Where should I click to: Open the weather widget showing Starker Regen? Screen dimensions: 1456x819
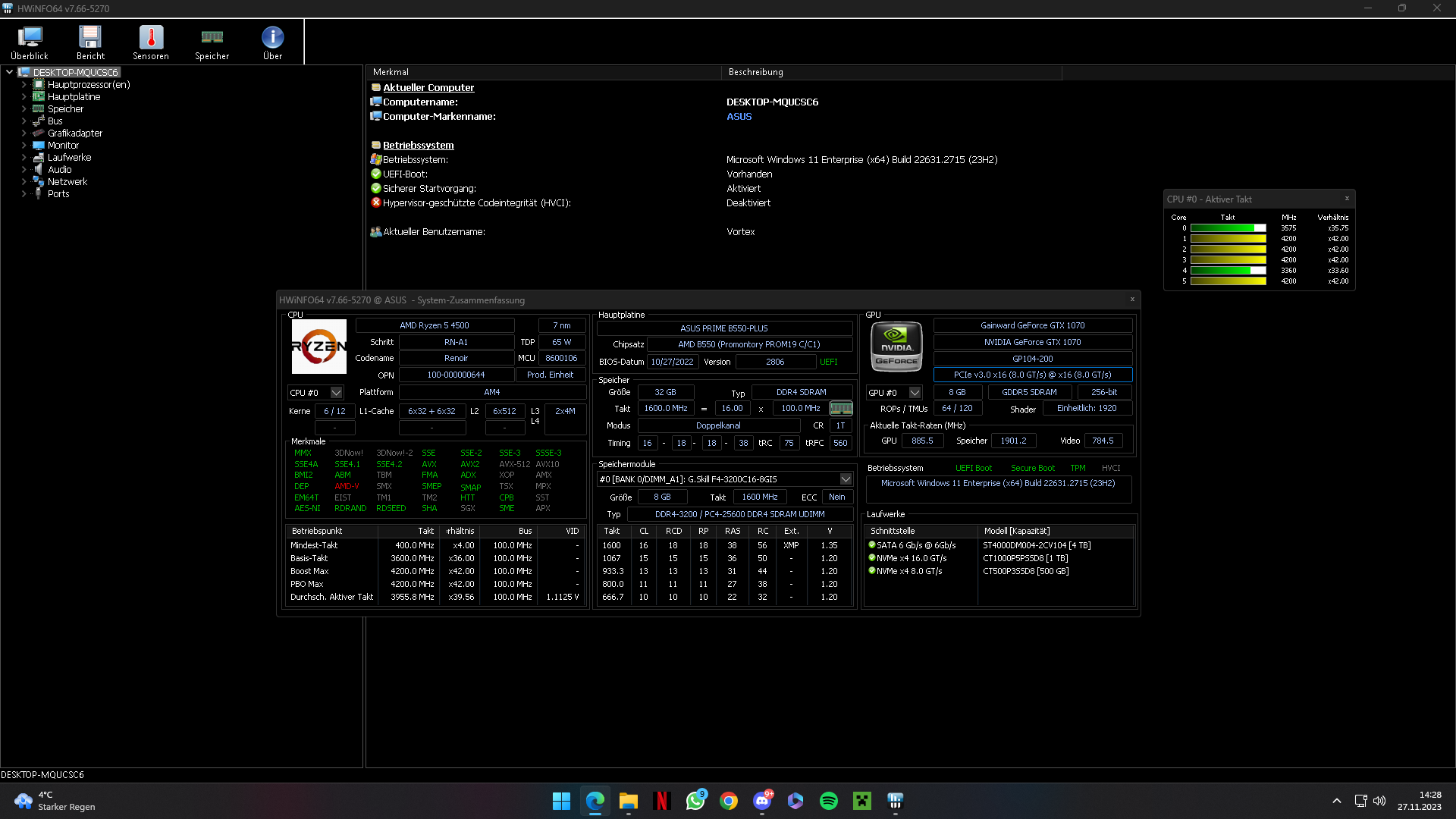tap(55, 801)
